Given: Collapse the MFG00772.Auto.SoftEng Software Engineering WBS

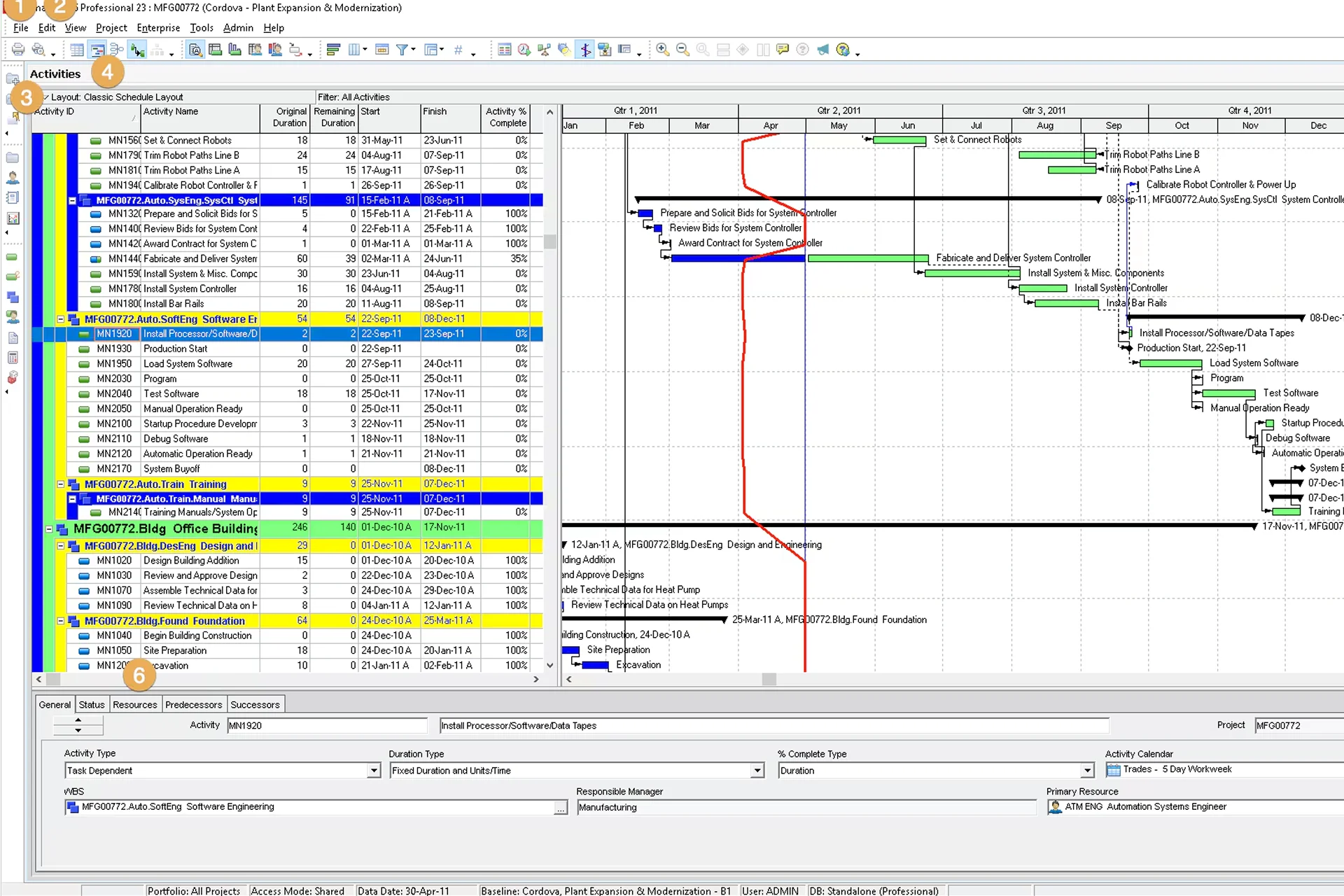Looking at the screenshot, I should [x=61, y=319].
